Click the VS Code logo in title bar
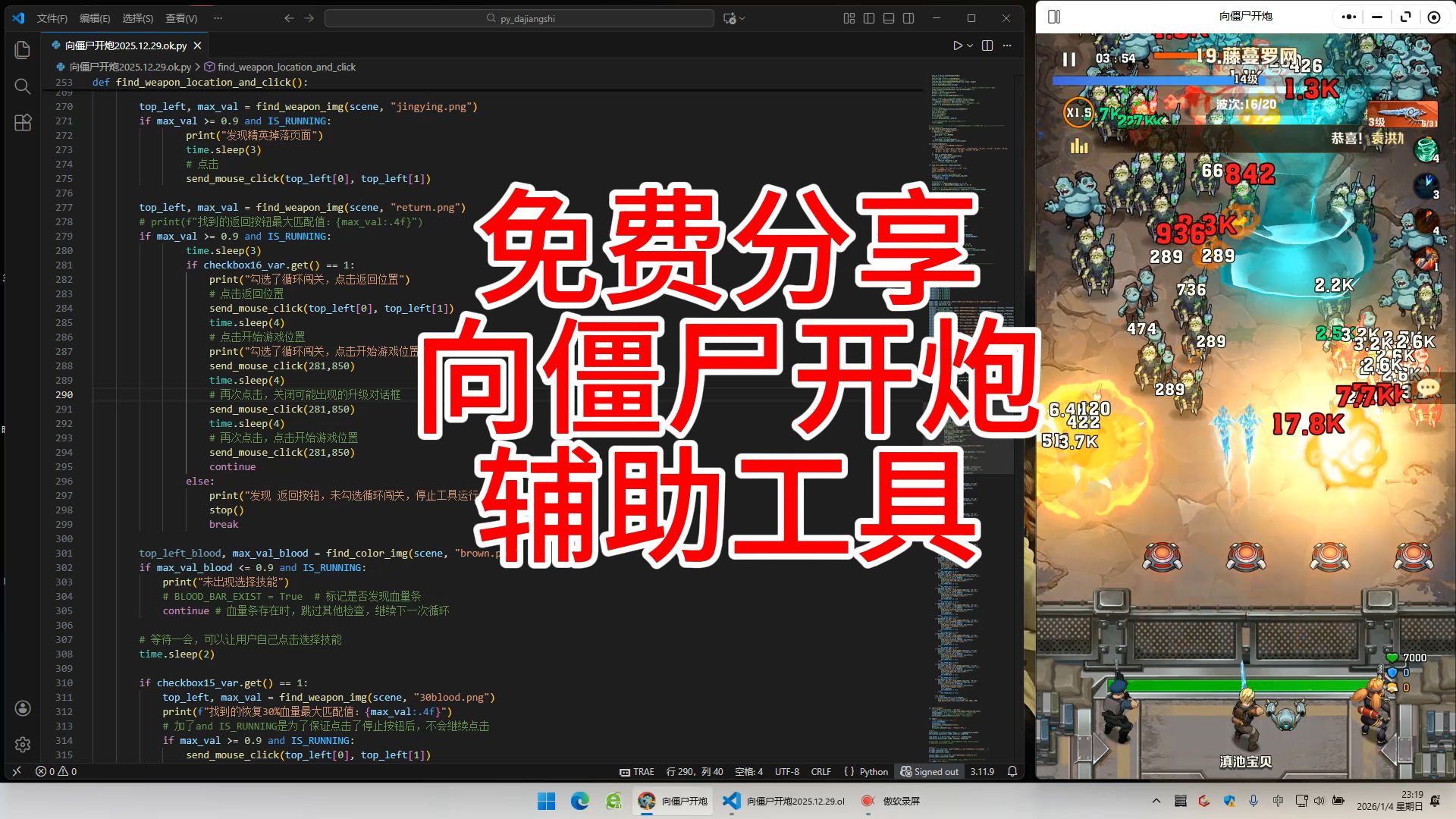1456x819 pixels. [18, 18]
